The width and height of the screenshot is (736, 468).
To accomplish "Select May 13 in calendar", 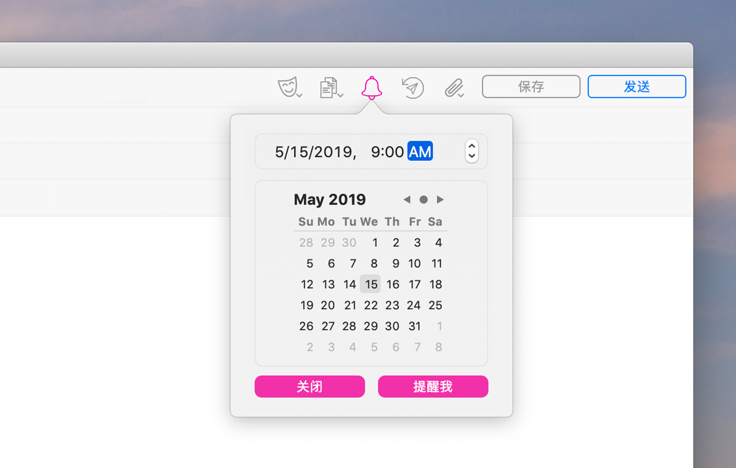I will coord(328,284).
